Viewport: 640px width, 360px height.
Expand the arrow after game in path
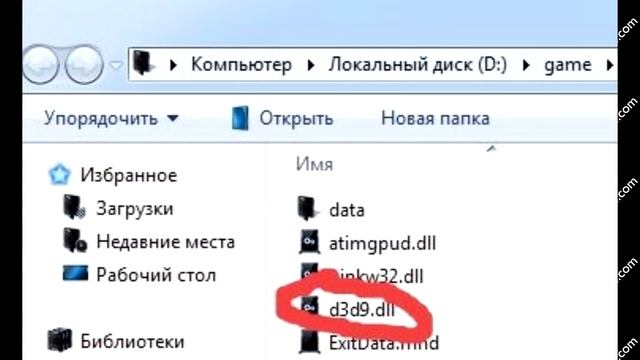click(609, 65)
